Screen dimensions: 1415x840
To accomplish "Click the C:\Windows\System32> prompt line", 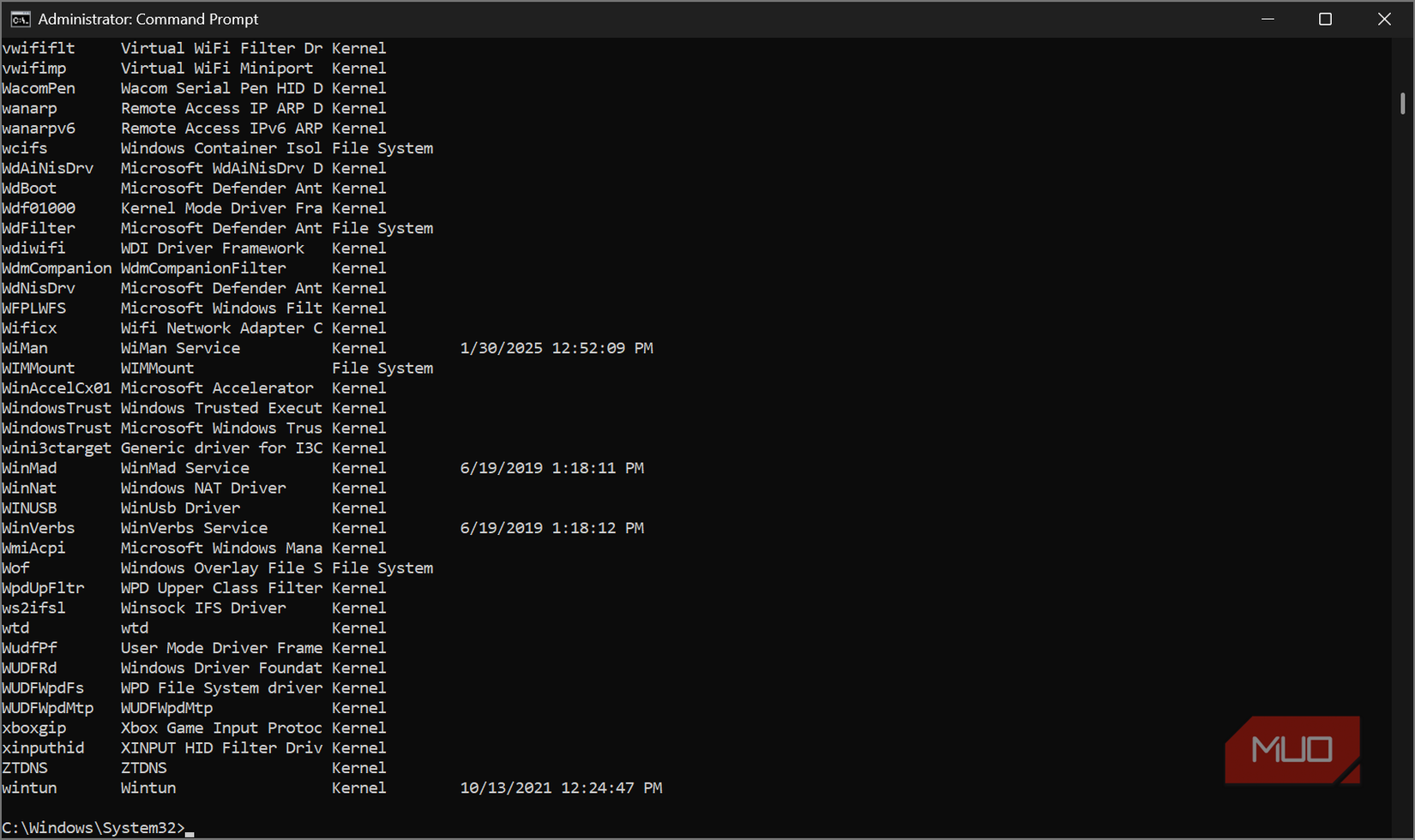I will coord(93,828).
